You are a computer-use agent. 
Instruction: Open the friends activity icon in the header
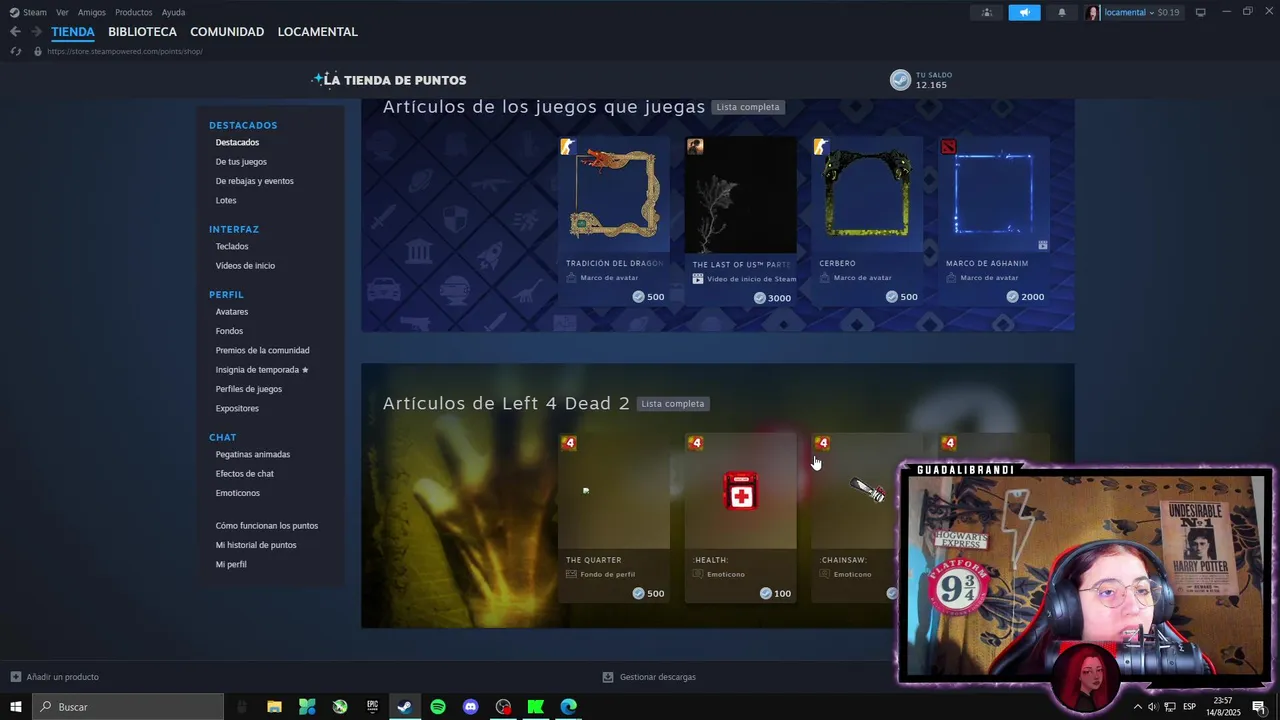click(987, 12)
